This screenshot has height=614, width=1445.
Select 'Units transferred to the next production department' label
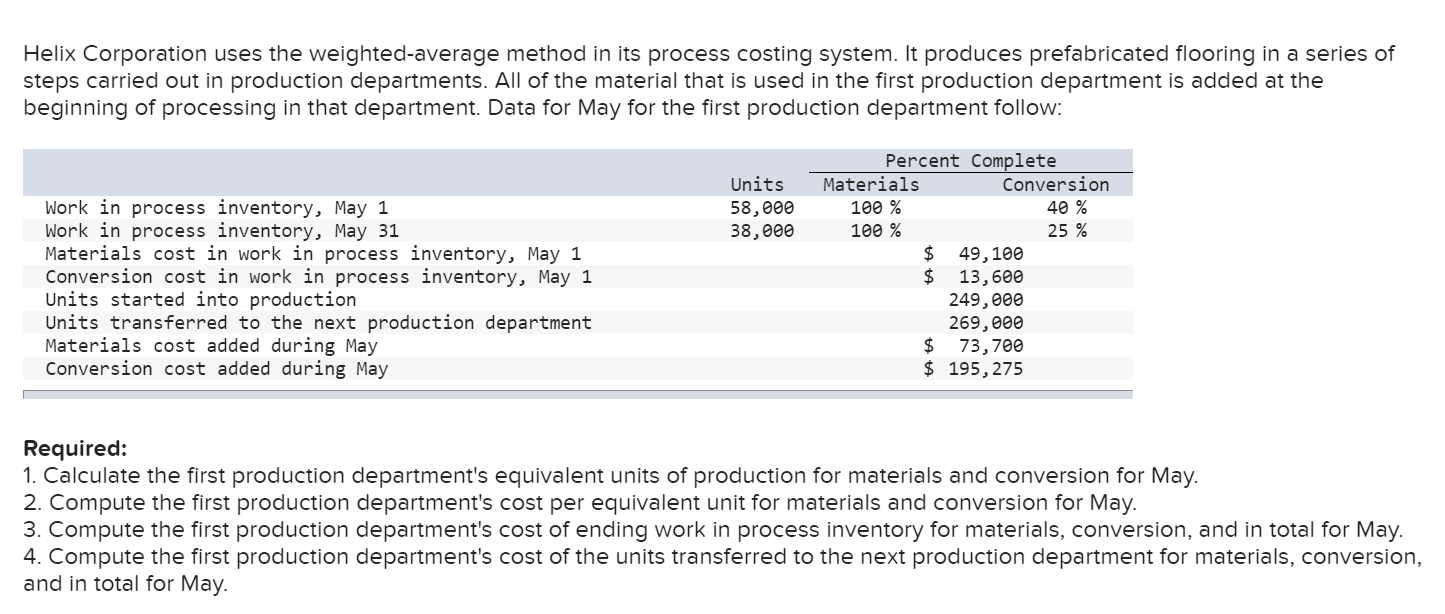tap(318, 323)
